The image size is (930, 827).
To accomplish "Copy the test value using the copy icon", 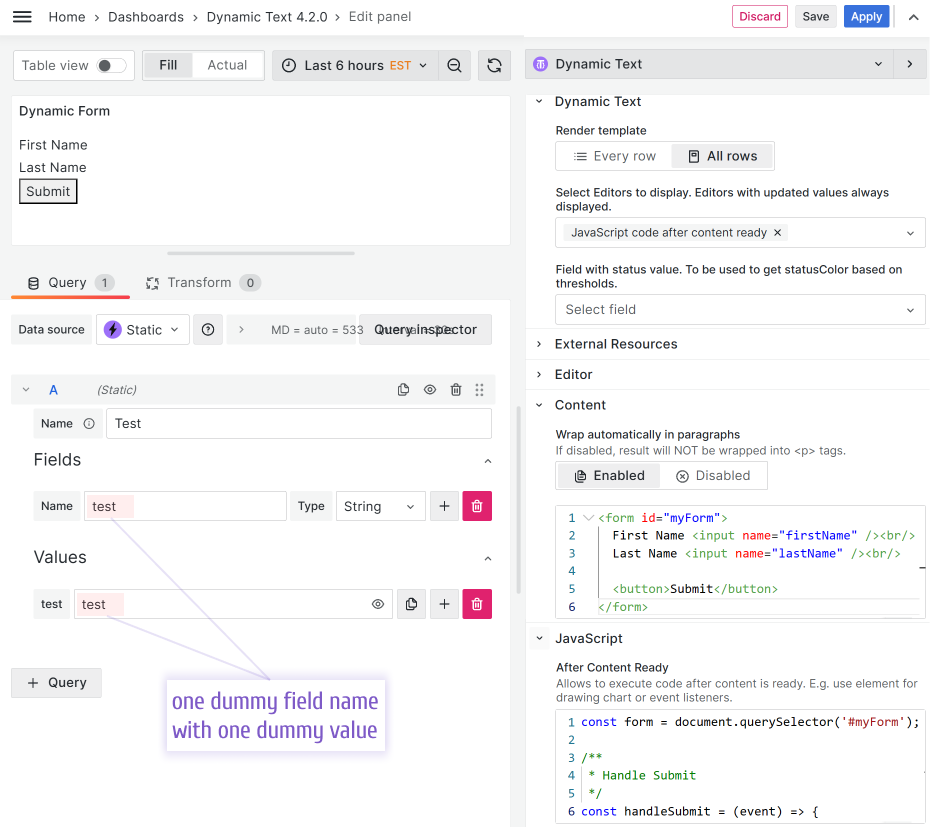I will pos(411,604).
